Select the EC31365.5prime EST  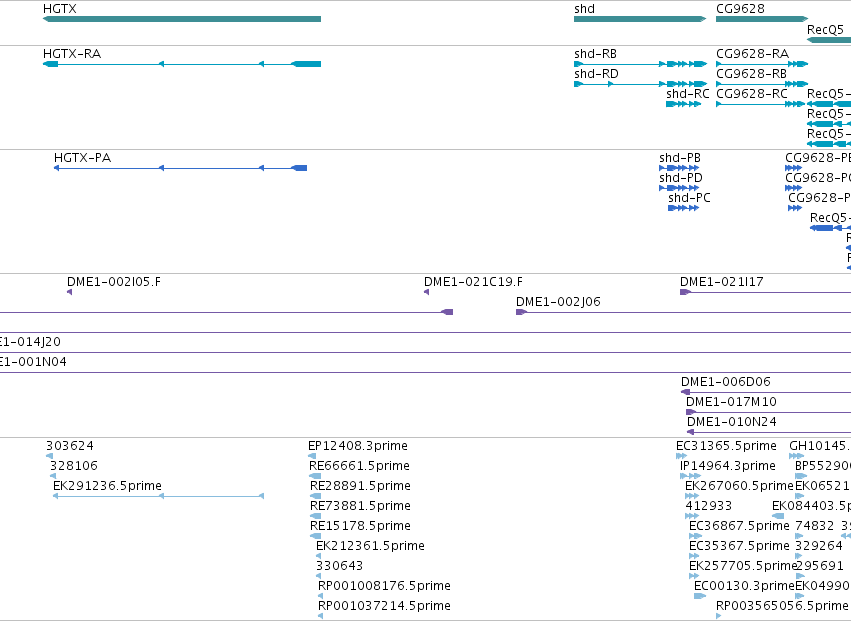click(x=682, y=456)
